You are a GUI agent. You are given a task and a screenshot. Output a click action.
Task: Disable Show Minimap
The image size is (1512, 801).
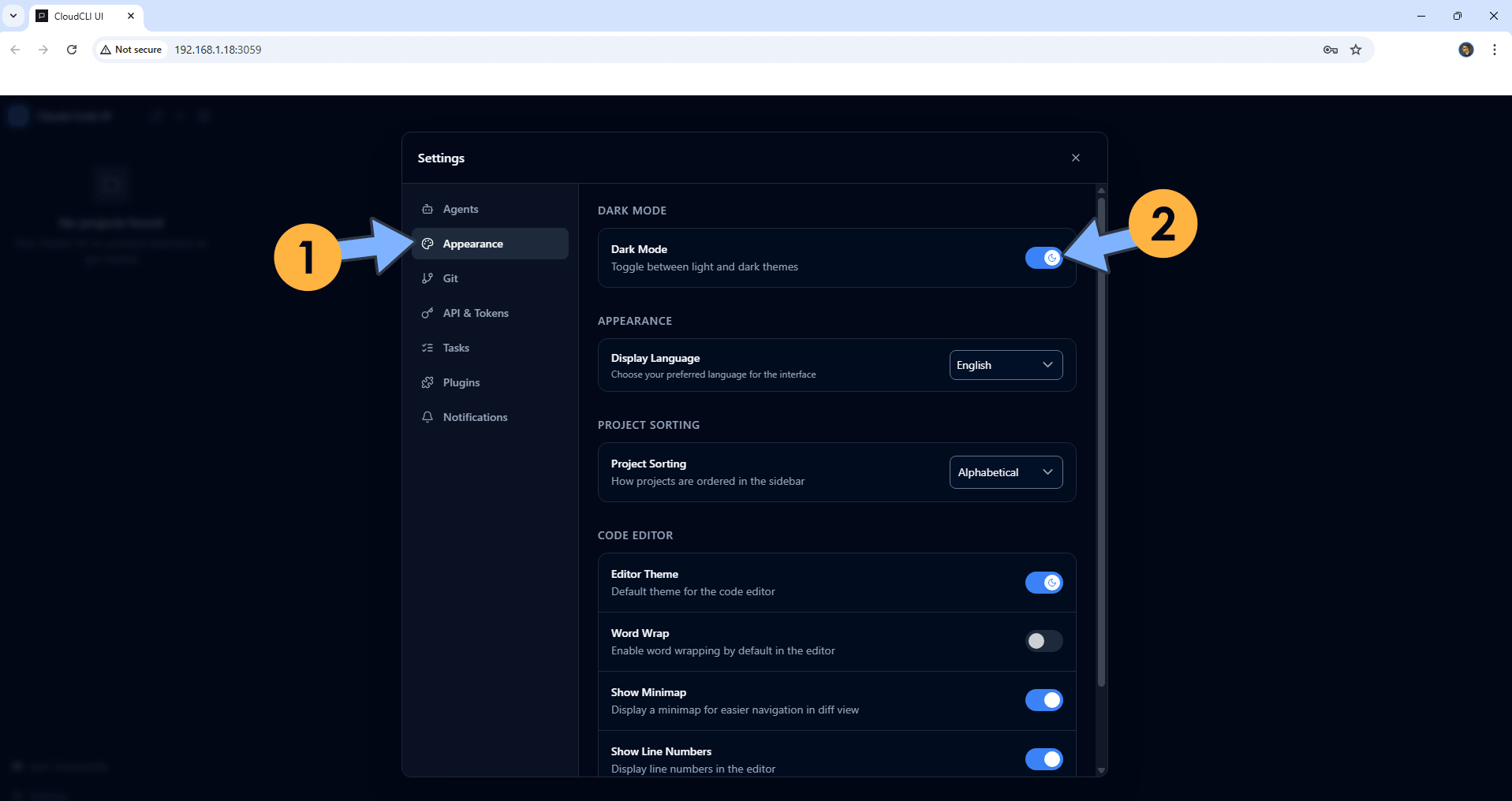click(1043, 700)
